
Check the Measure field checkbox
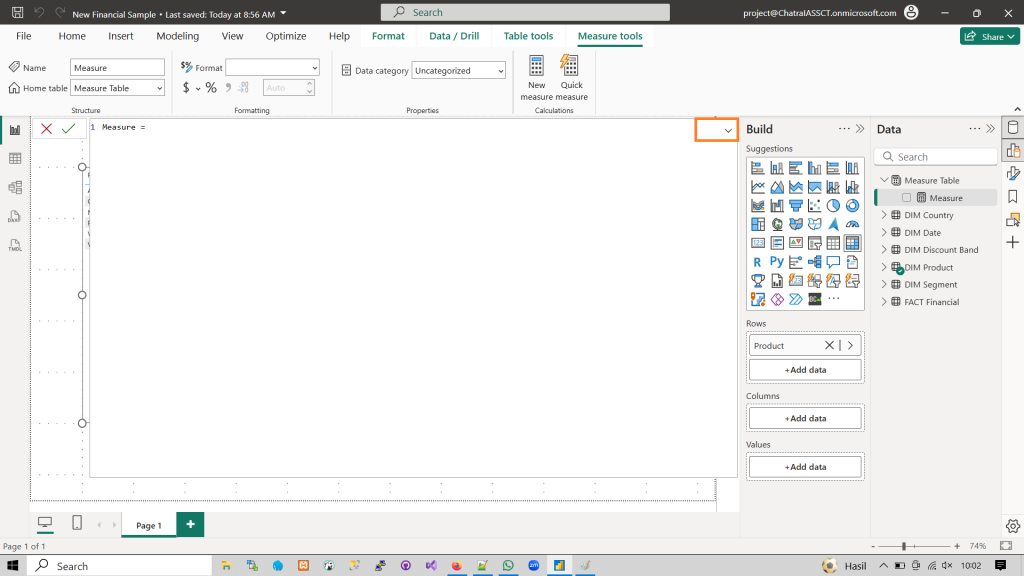[x=907, y=198]
